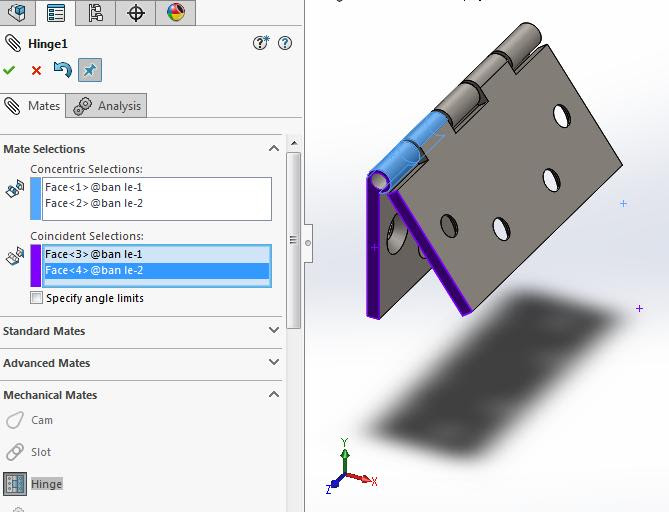Choose the Cam mechanical mate
The height and width of the screenshot is (512, 669).
pos(29,420)
